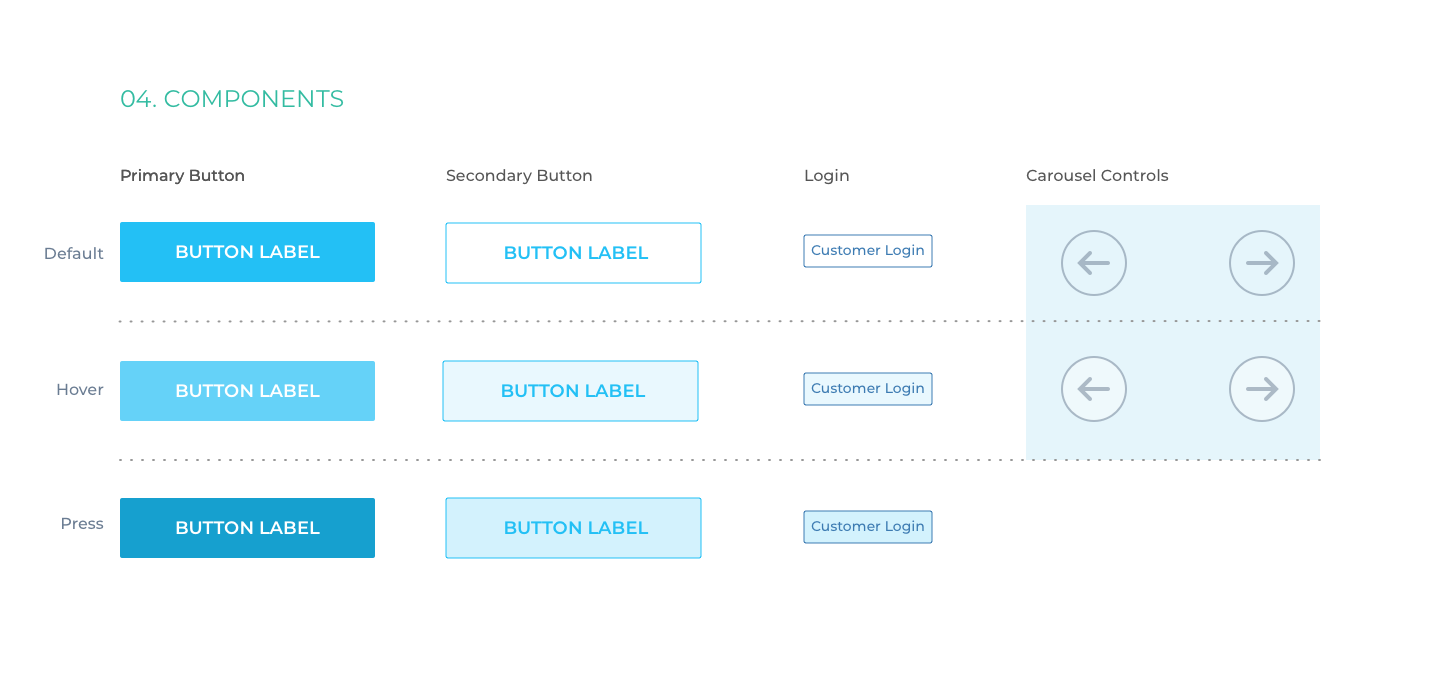1440x684 pixels.
Task: Click the "Press" row label
Action: (82, 524)
